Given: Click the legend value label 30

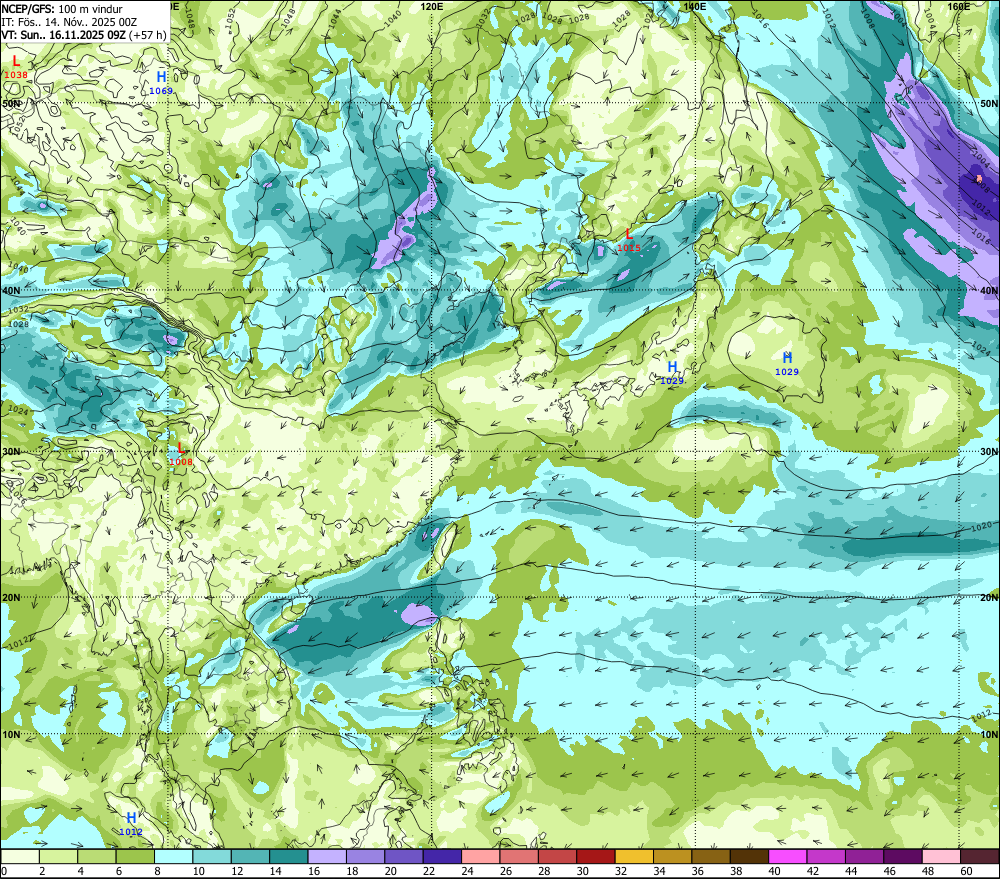Looking at the screenshot, I should pyautogui.click(x=582, y=871).
